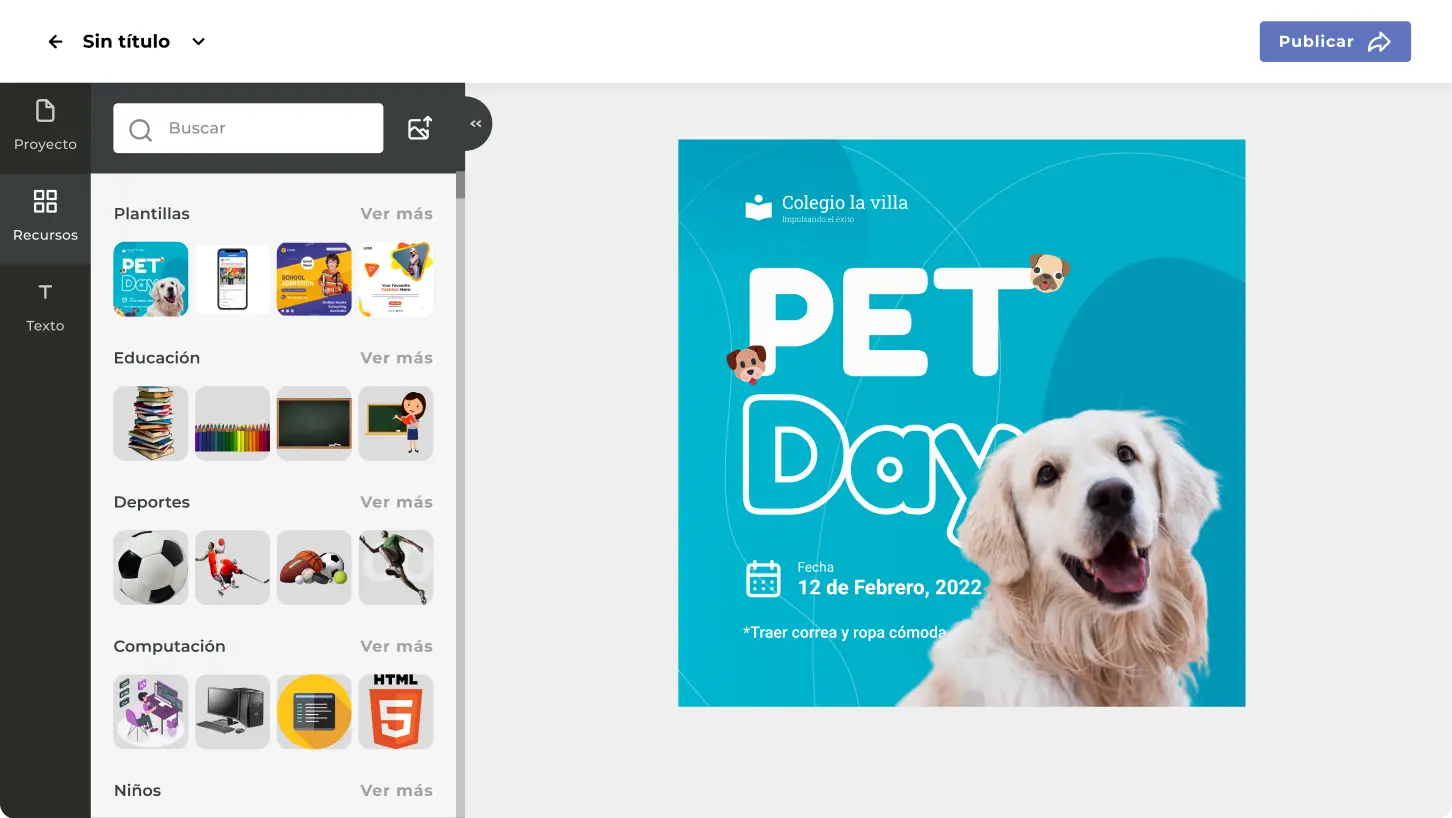Select the teacher with chalkboard image

tap(396, 423)
